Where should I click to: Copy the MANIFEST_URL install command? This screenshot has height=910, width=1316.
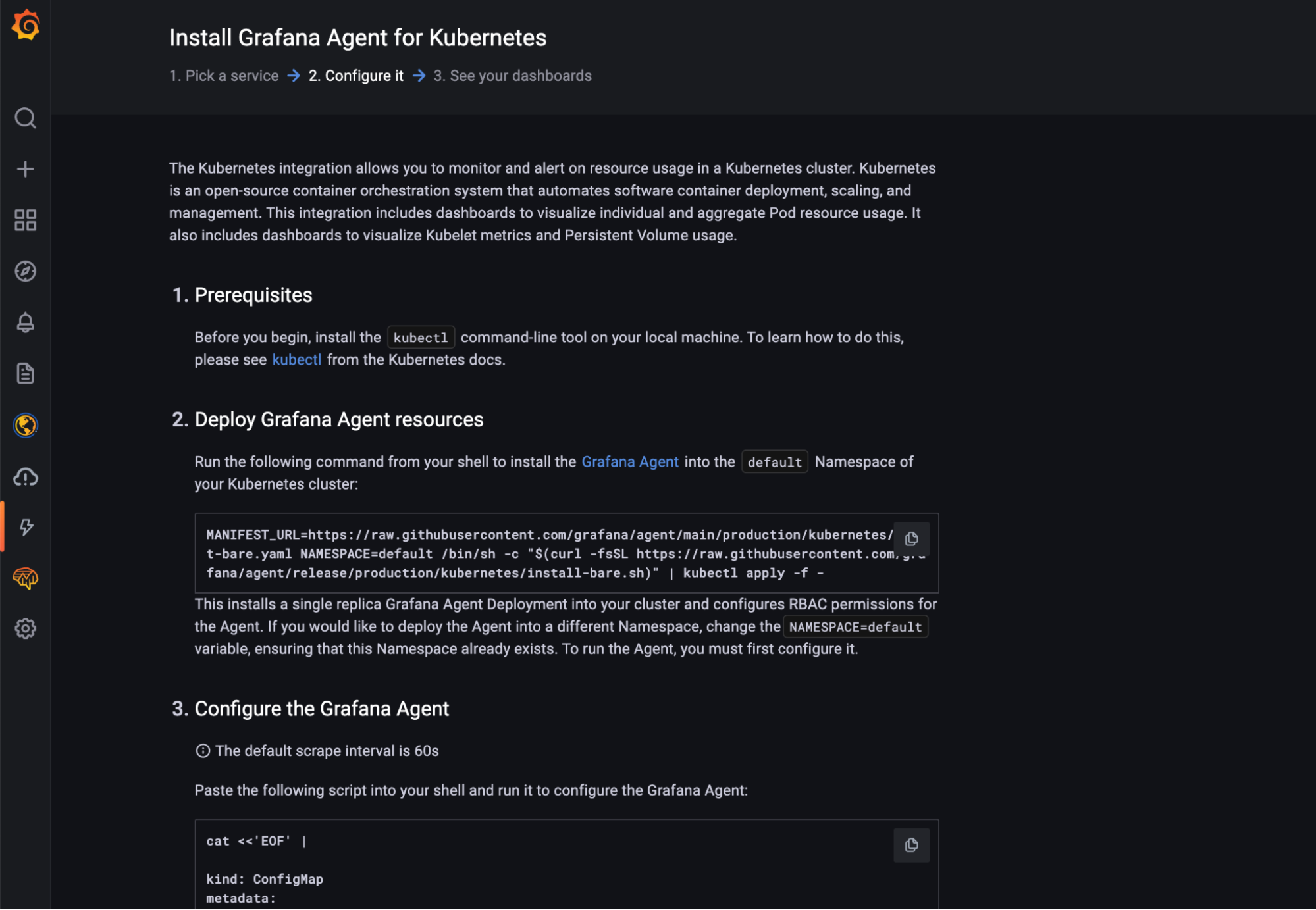coord(911,539)
